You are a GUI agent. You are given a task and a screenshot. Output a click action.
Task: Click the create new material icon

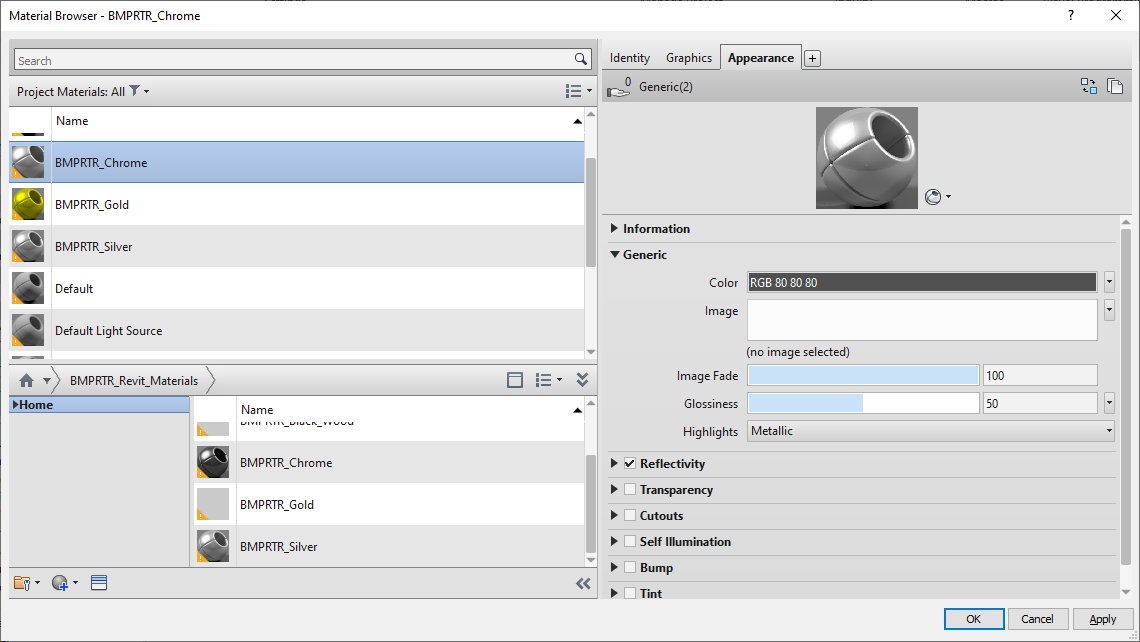[64, 583]
